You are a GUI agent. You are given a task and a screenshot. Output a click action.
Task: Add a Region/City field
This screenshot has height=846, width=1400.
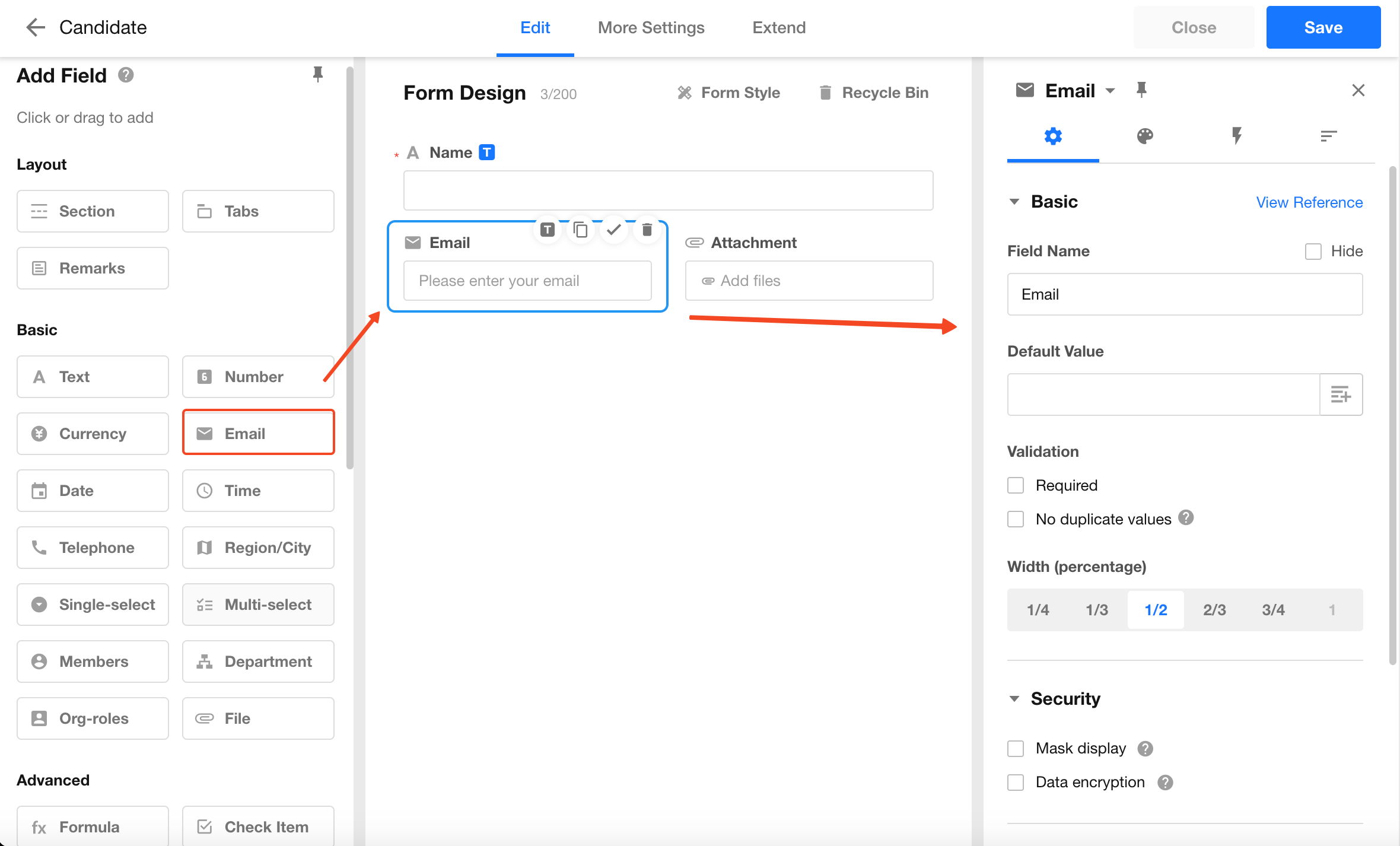(x=258, y=548)
